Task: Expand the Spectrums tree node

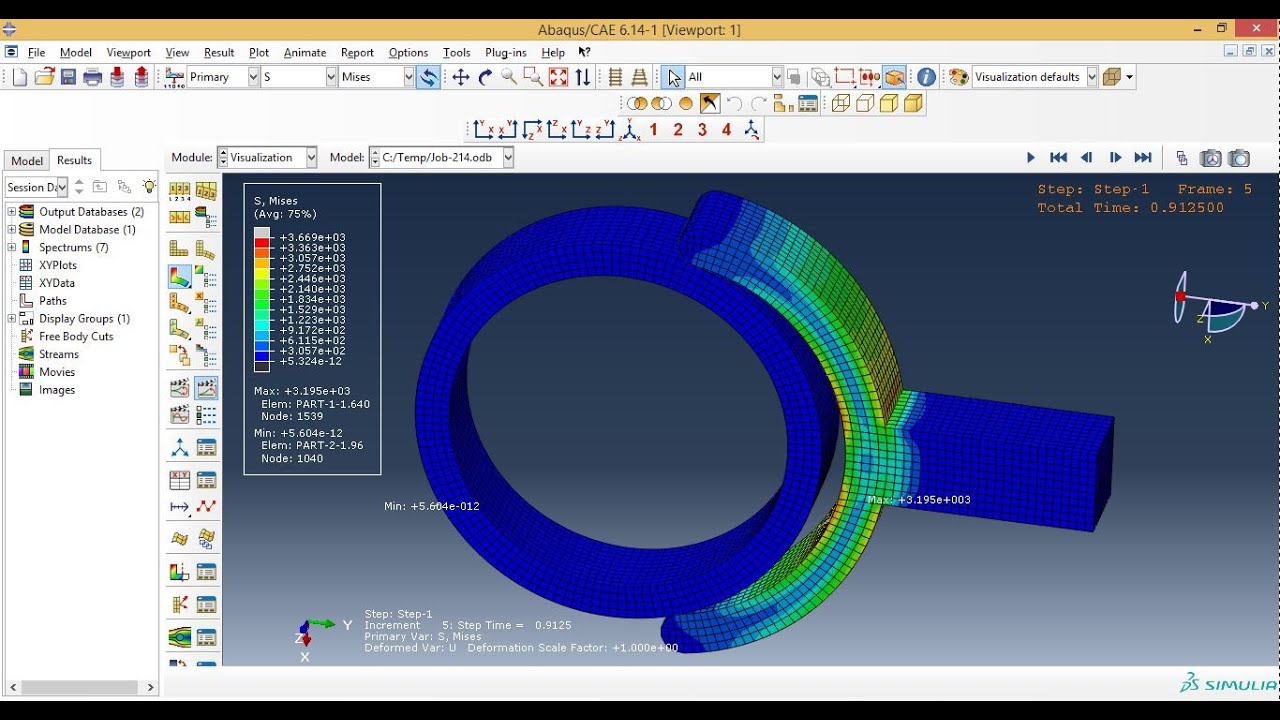Action: tap(12, 248)
